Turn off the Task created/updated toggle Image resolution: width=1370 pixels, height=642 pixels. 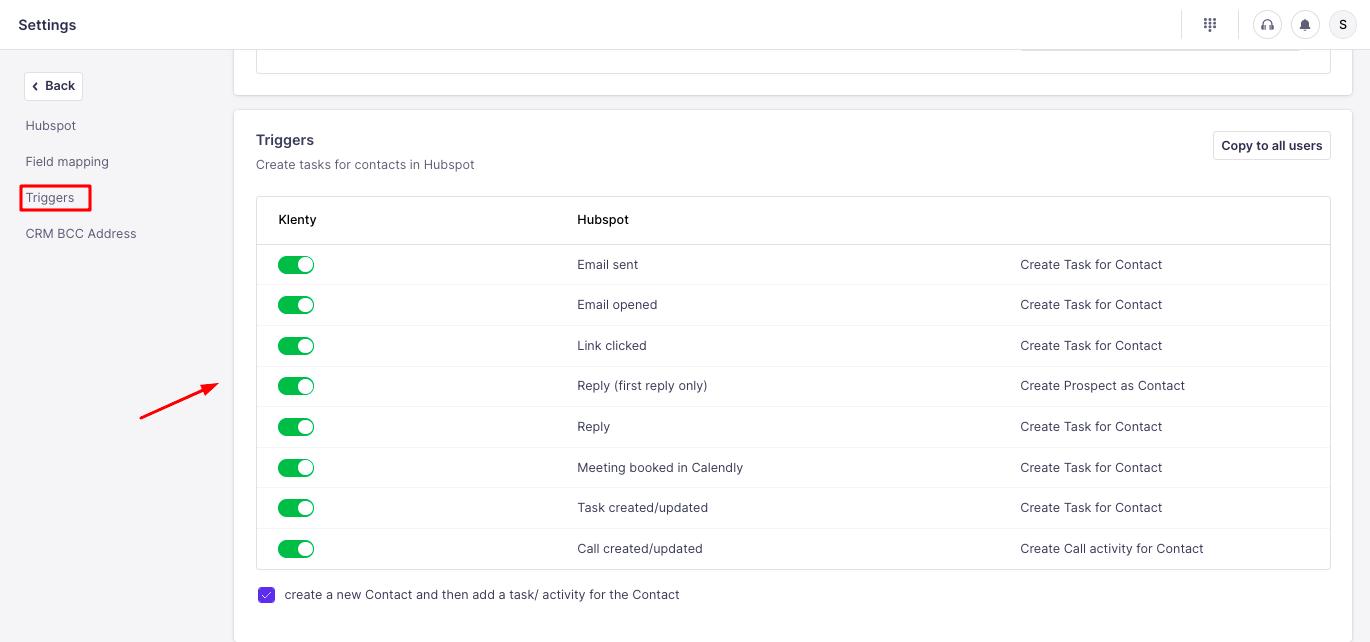(296, 508)
